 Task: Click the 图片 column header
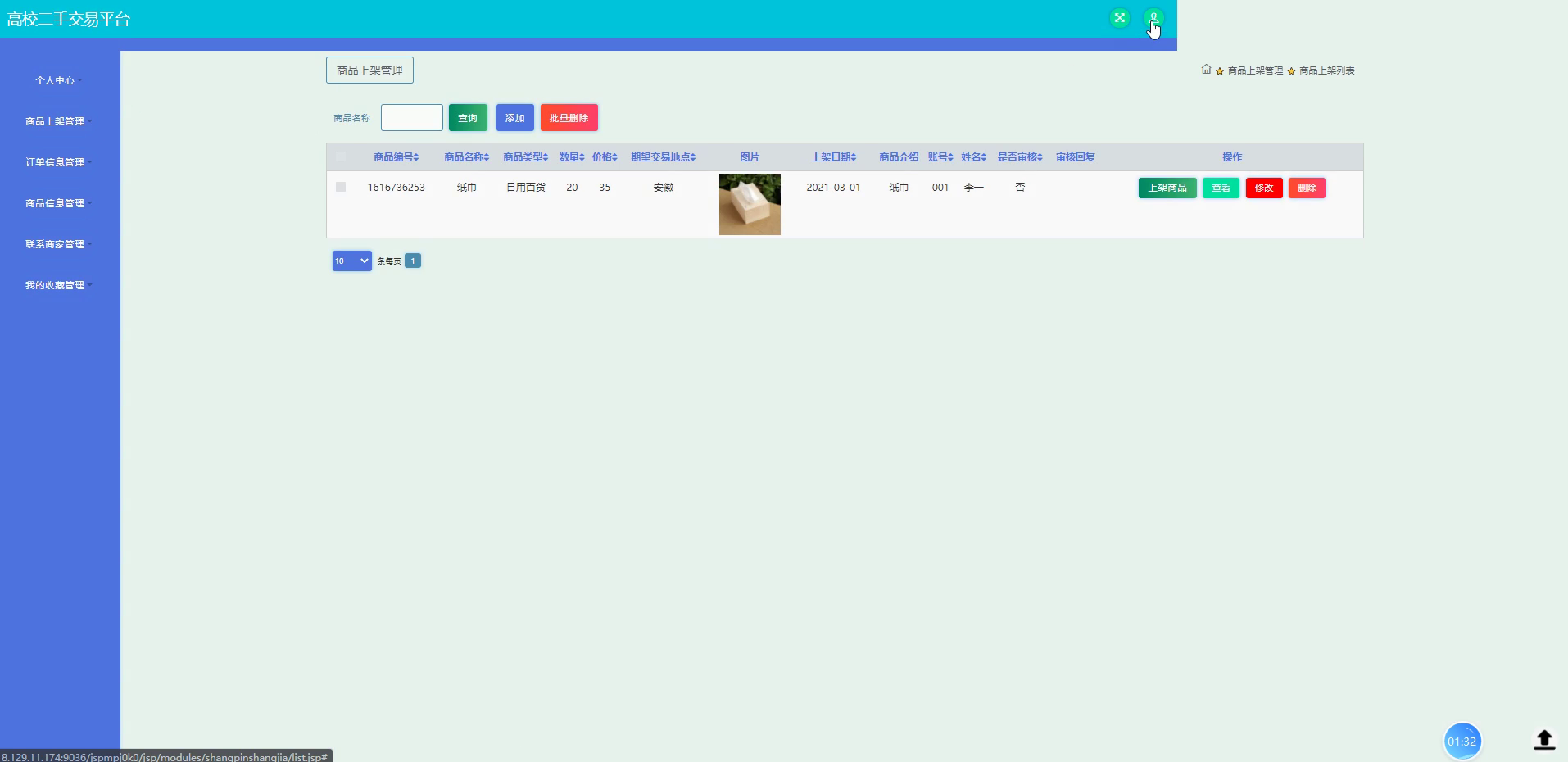[750, 157]
